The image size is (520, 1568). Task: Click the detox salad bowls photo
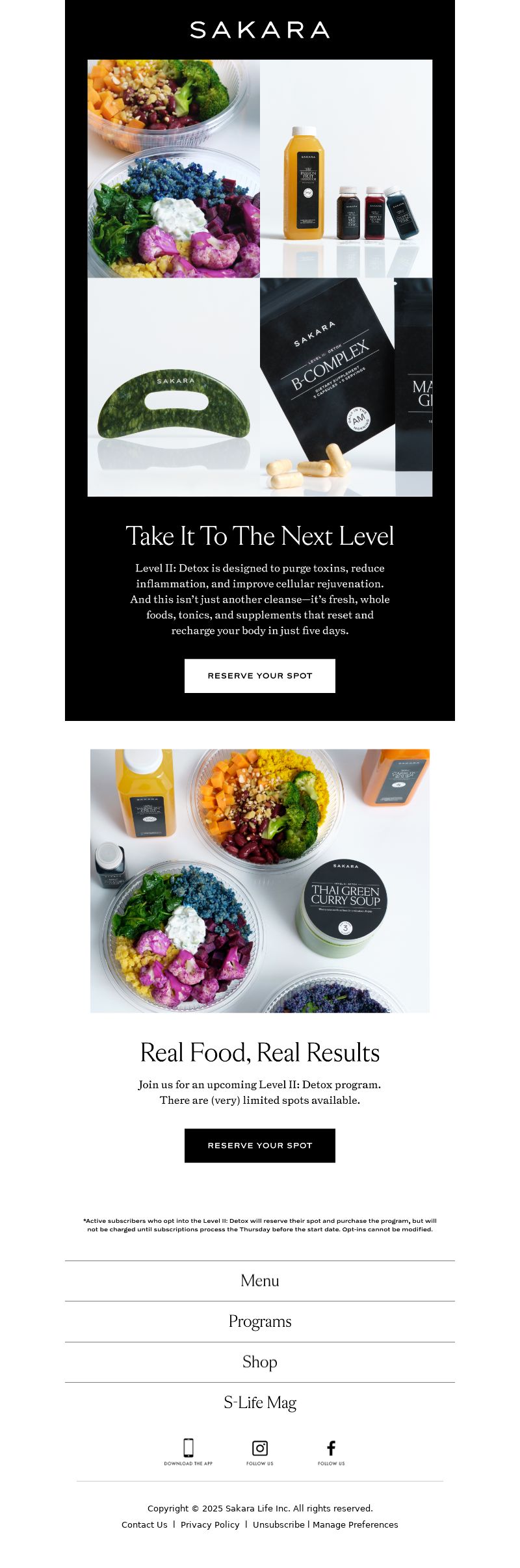pos(174,169)
